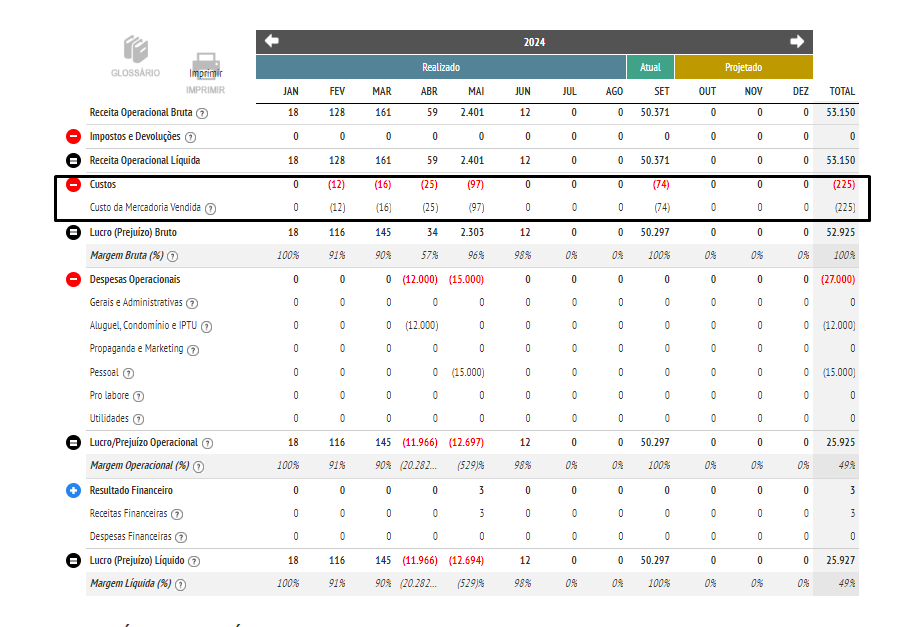Open help for Aluguel, Condomínio e IPTU
Viewport: 916px width, 627px height.
point(206,327)
